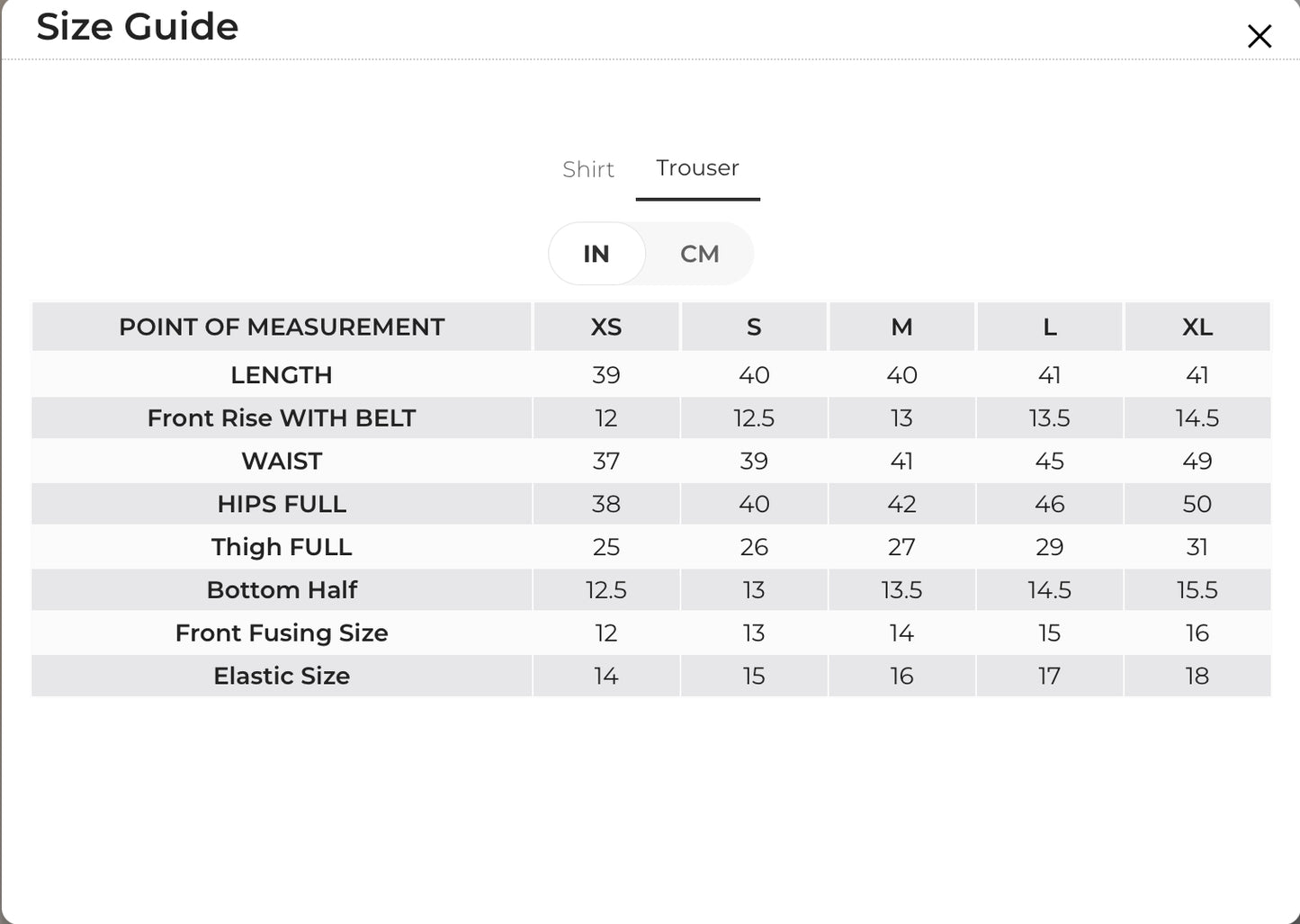Switch to the Shirt tab
The height and width of the screenshot is (924, 1300).
point(588,169)
